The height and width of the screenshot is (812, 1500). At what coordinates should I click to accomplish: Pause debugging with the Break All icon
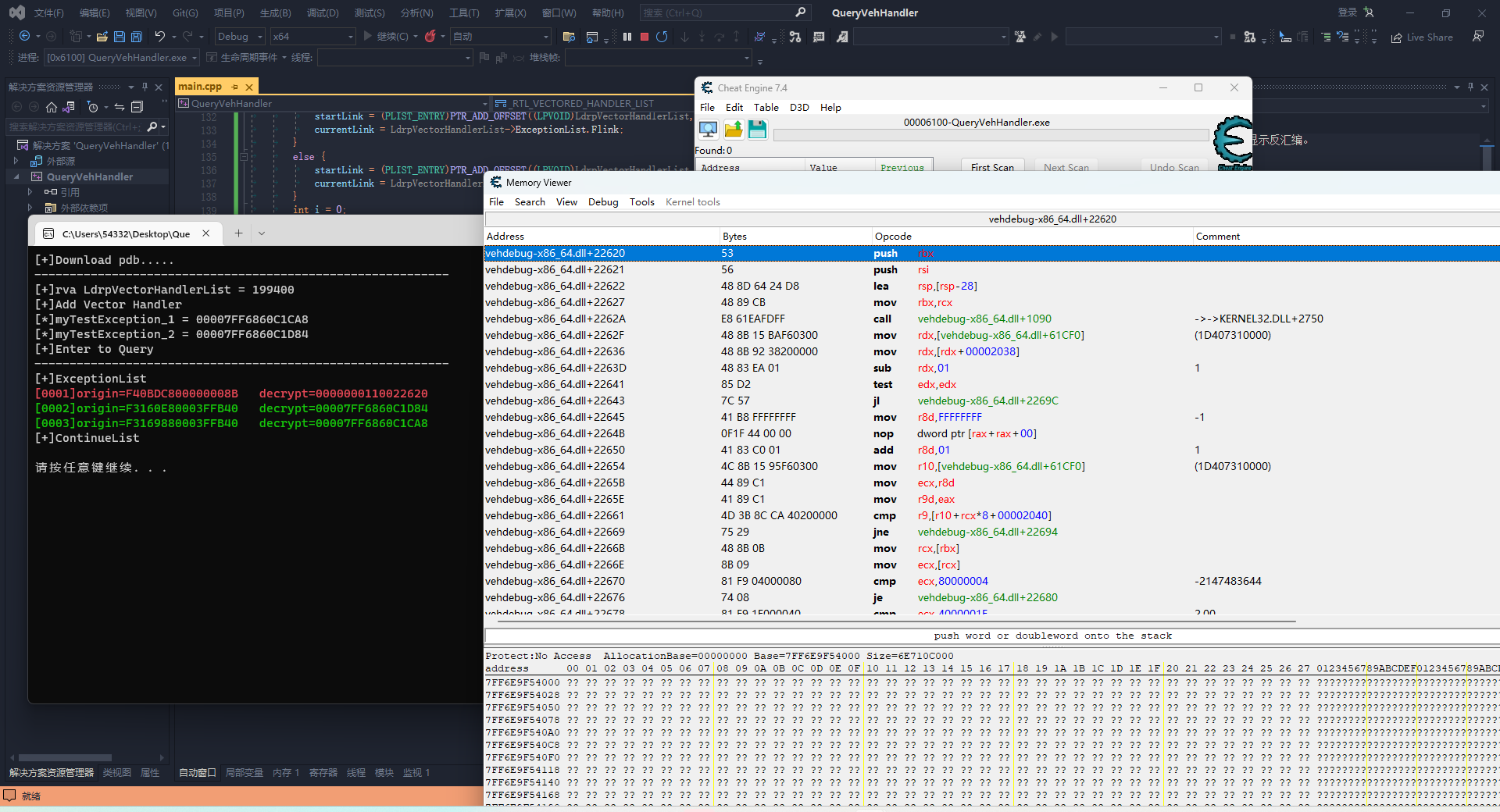(627, 37)
